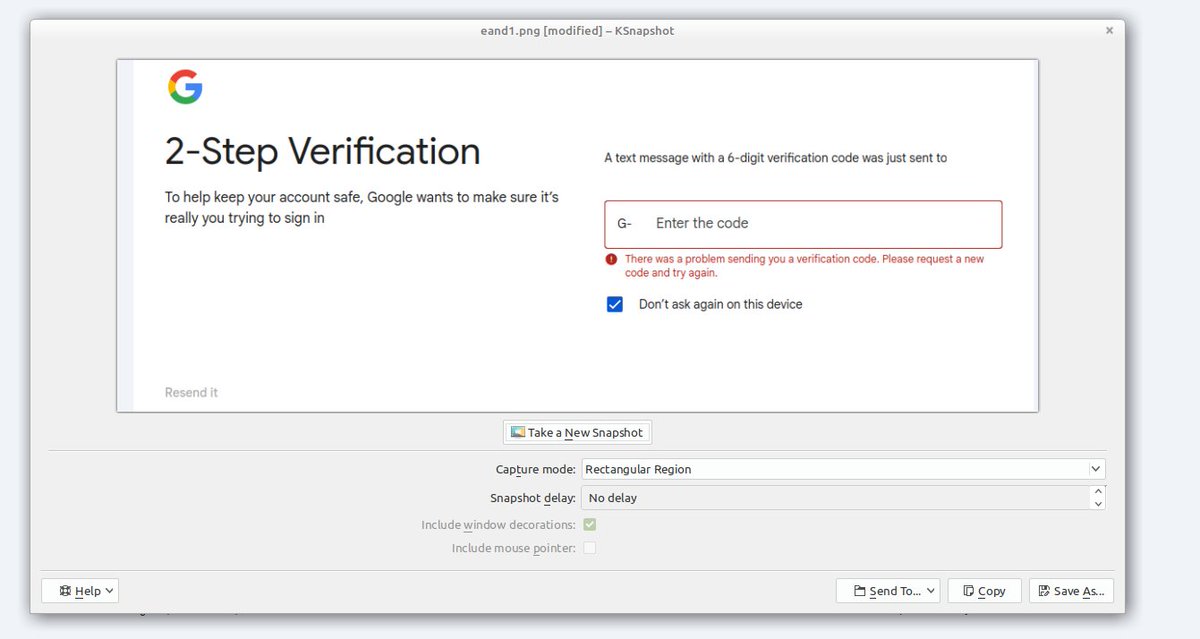Toggle Include mouse pointer checkbox
This screenshot has width=1200, height=639.
click(x=590, y=548)
